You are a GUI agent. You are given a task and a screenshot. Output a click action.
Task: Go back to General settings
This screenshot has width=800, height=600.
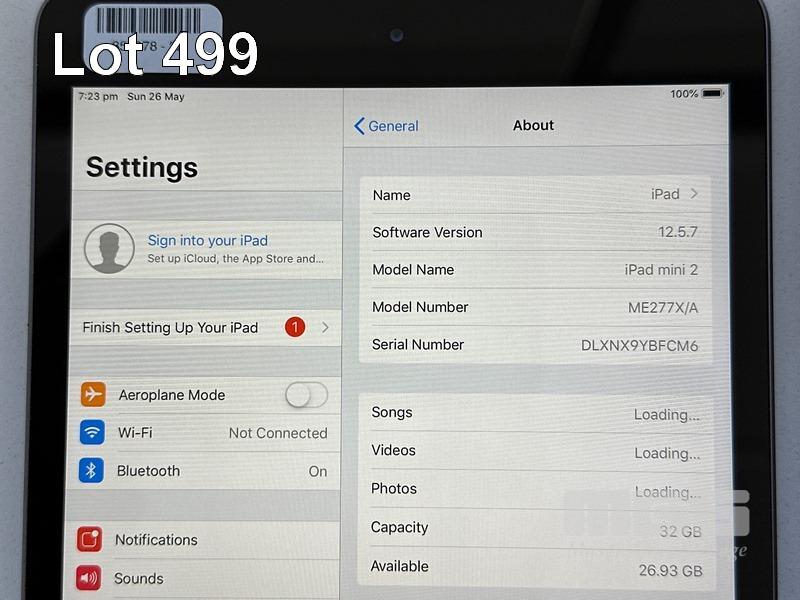386,126
